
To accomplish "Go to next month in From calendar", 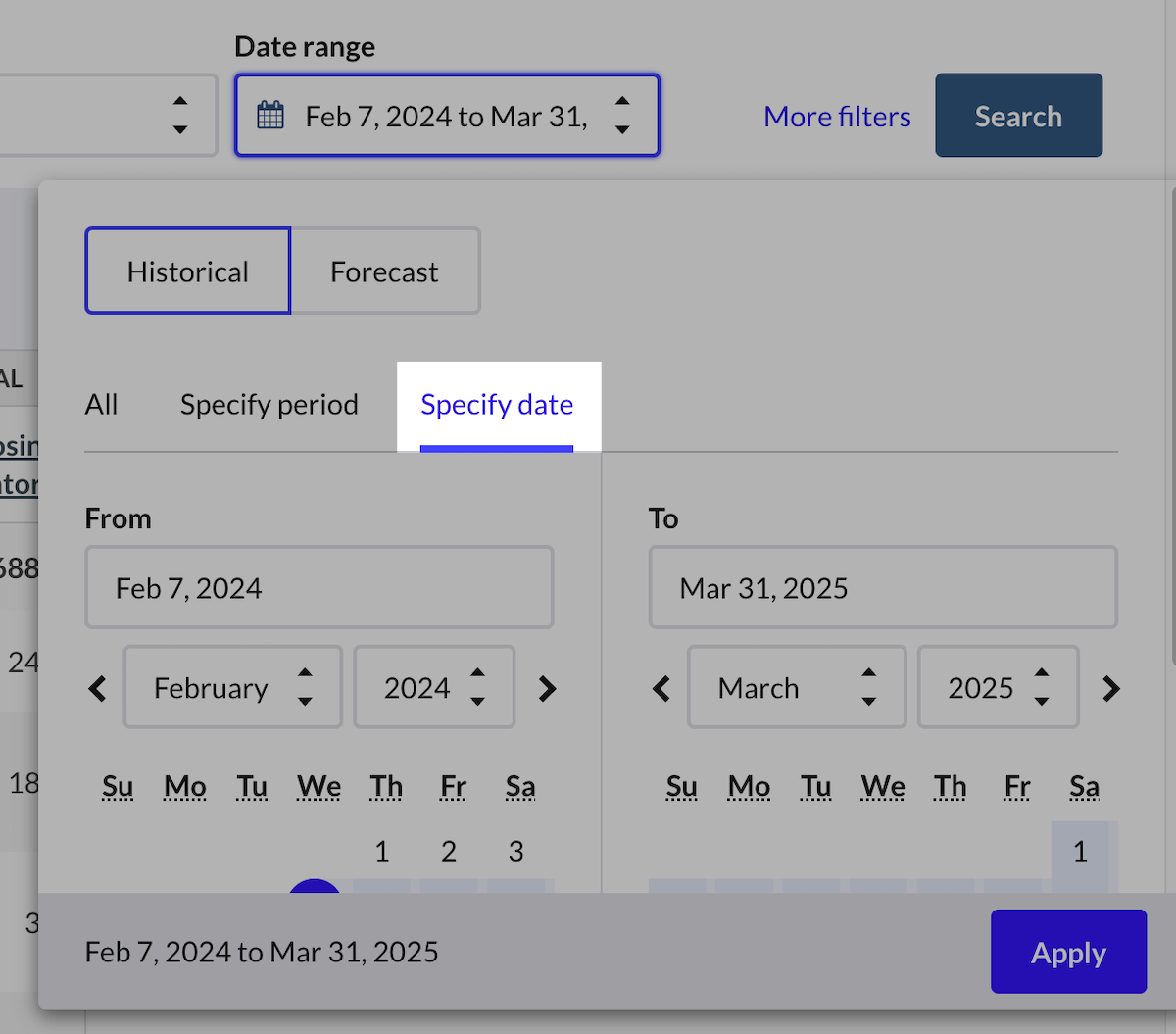I will [547, 689].
